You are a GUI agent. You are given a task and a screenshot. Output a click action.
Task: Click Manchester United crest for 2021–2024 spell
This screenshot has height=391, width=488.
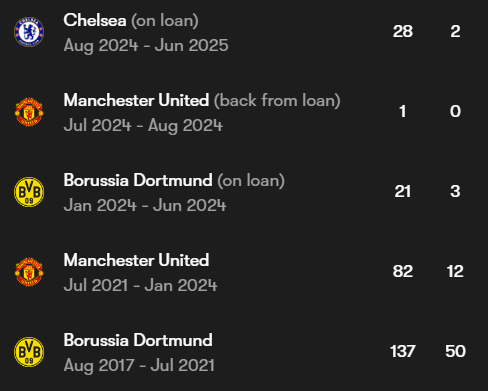tap(29, 272)
